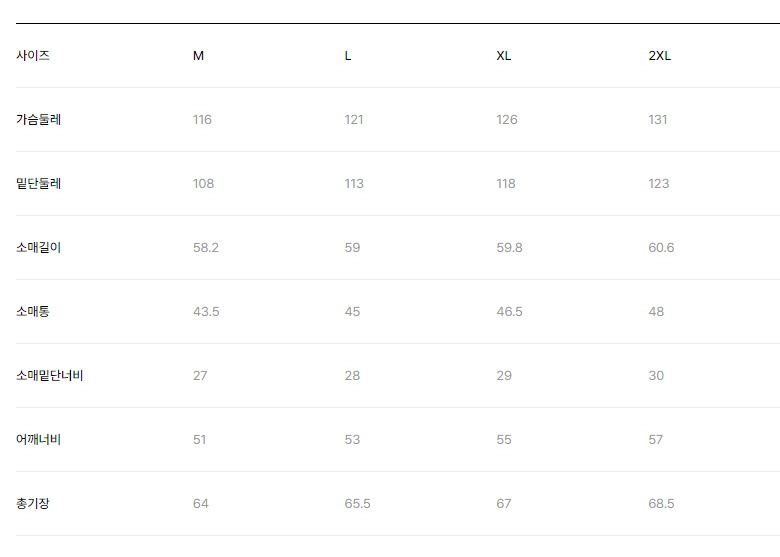Click shoulder width value 53 for L

(352, 440)
